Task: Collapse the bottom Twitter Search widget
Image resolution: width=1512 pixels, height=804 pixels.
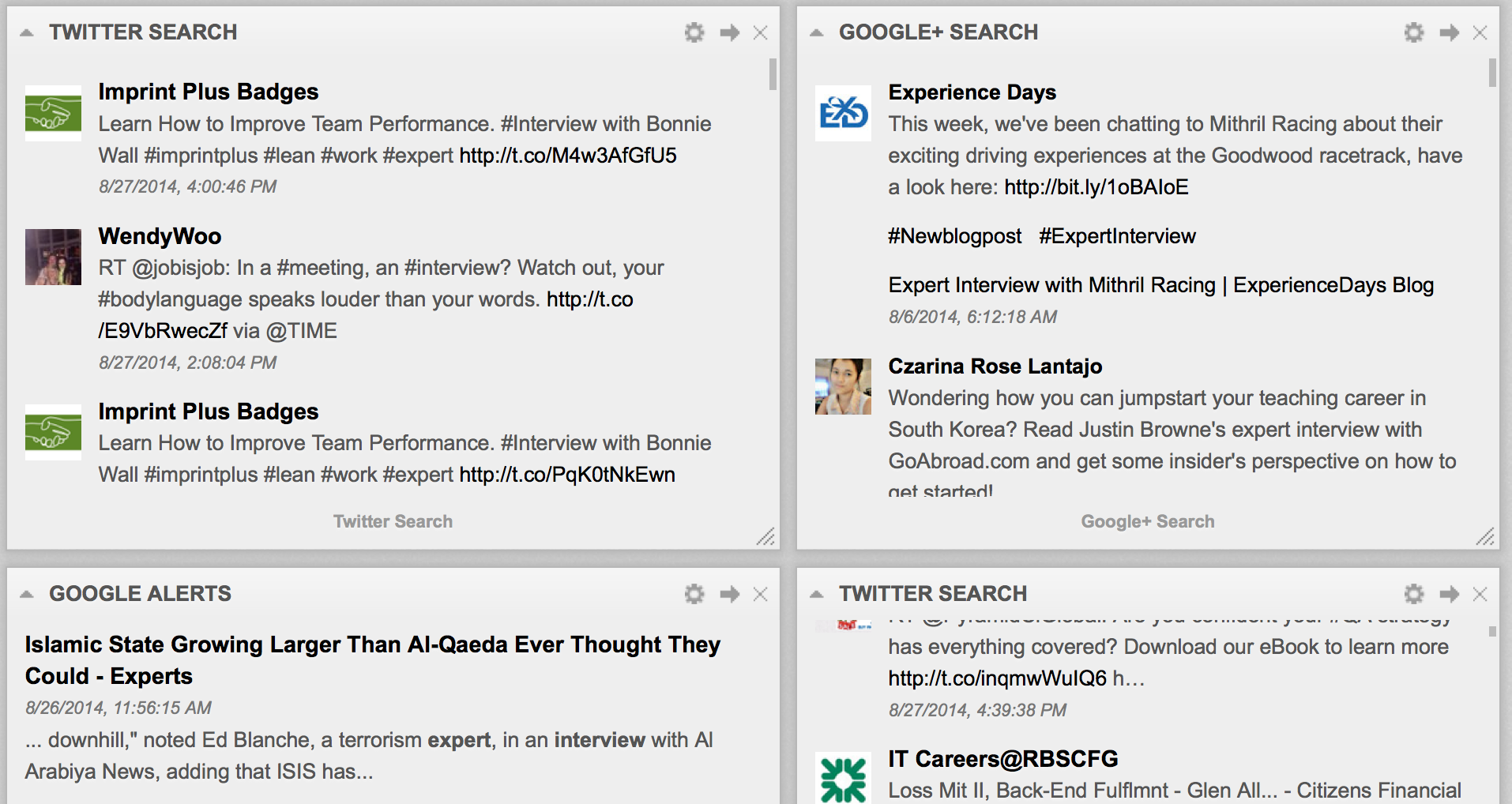Action: [x=817, y=594]
